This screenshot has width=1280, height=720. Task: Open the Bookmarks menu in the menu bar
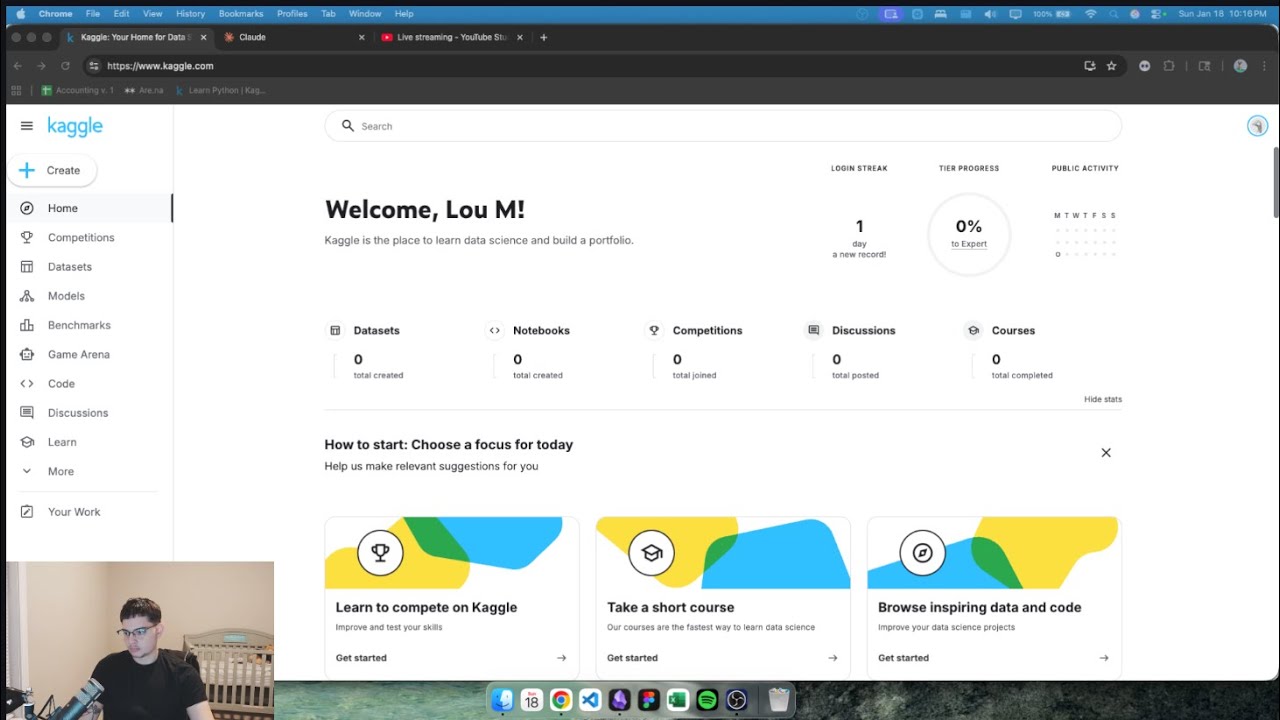pos(240,14)
